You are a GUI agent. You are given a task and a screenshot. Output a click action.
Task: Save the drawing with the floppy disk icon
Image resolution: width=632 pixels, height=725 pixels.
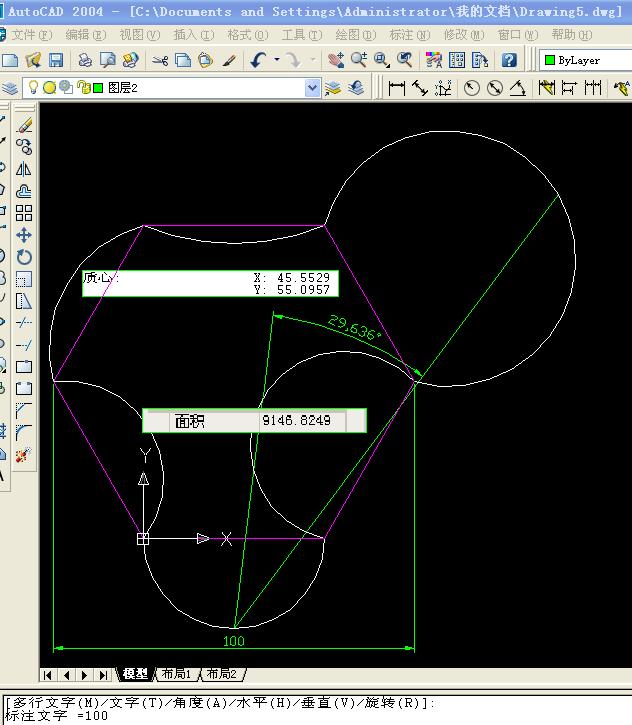(56, 60)
